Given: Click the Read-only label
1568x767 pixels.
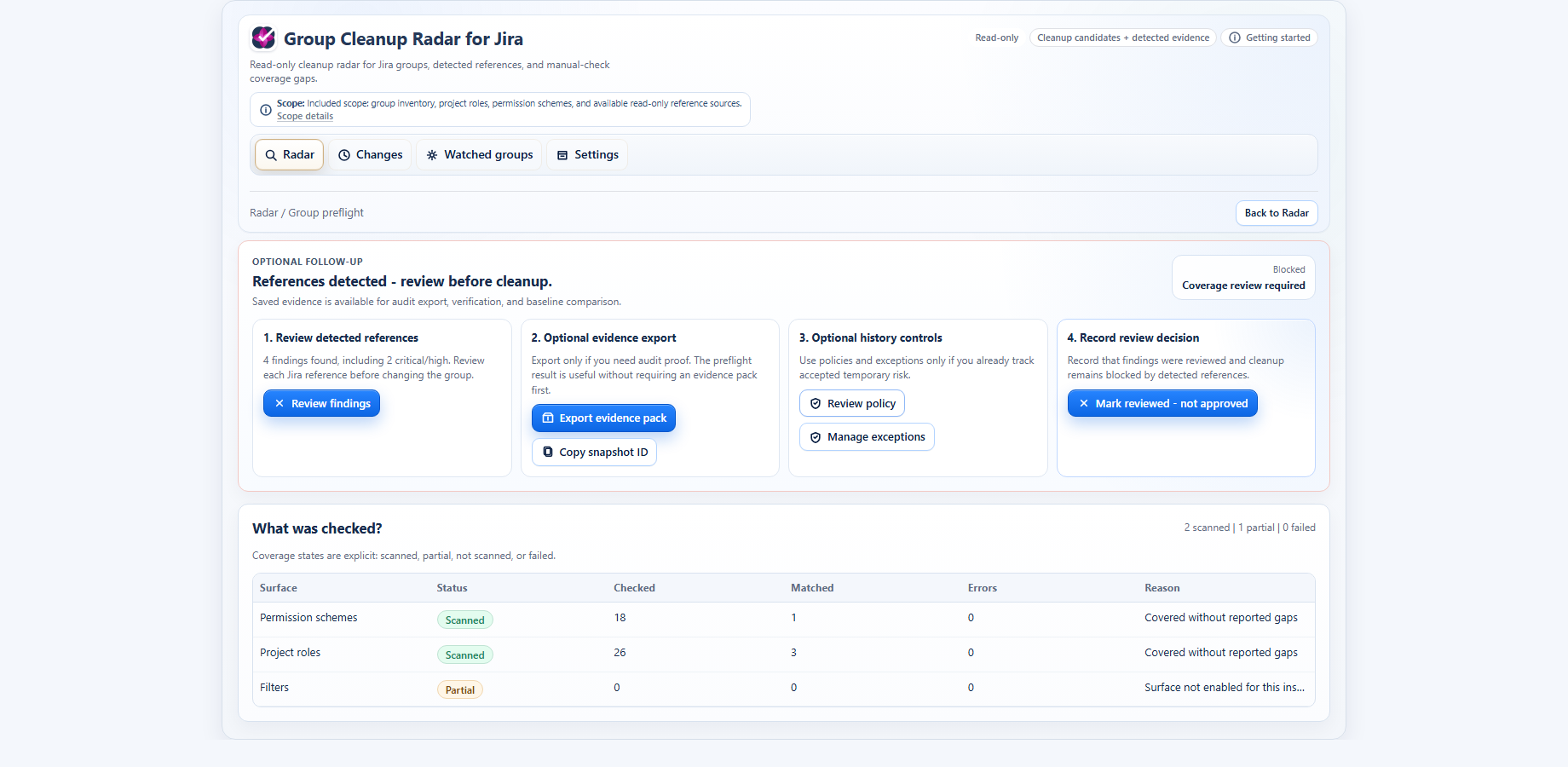Looking at the screenshot, I should pyautogui.click(x=997, y=37).
